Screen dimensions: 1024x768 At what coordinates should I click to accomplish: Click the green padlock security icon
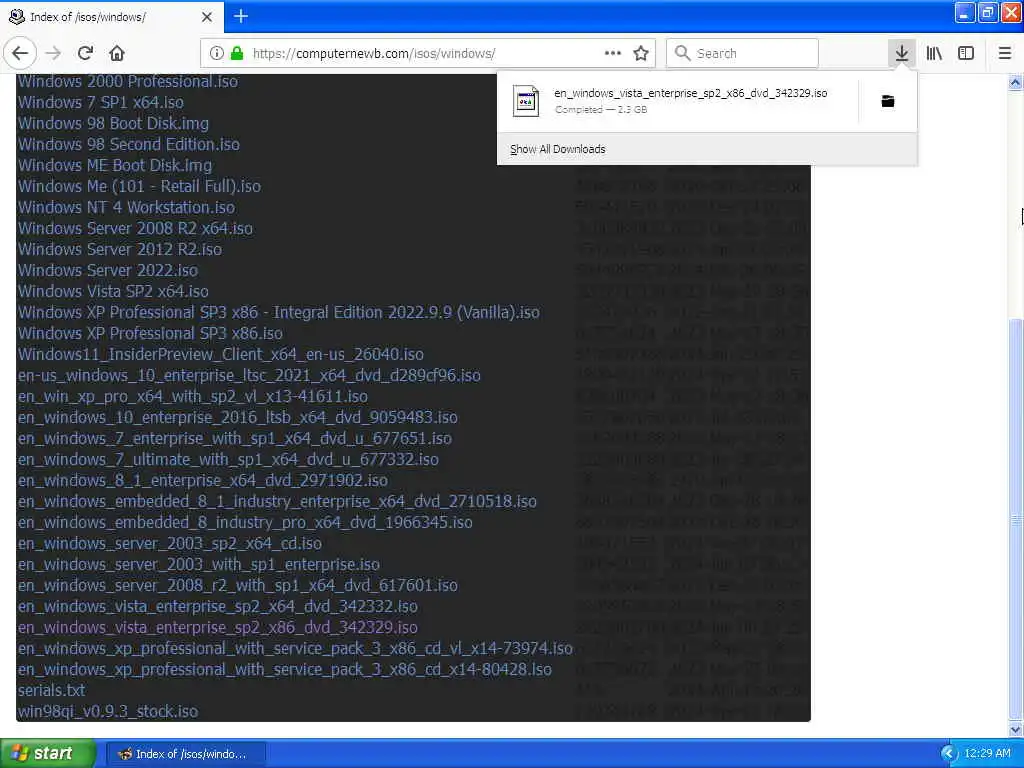[238, 53]
